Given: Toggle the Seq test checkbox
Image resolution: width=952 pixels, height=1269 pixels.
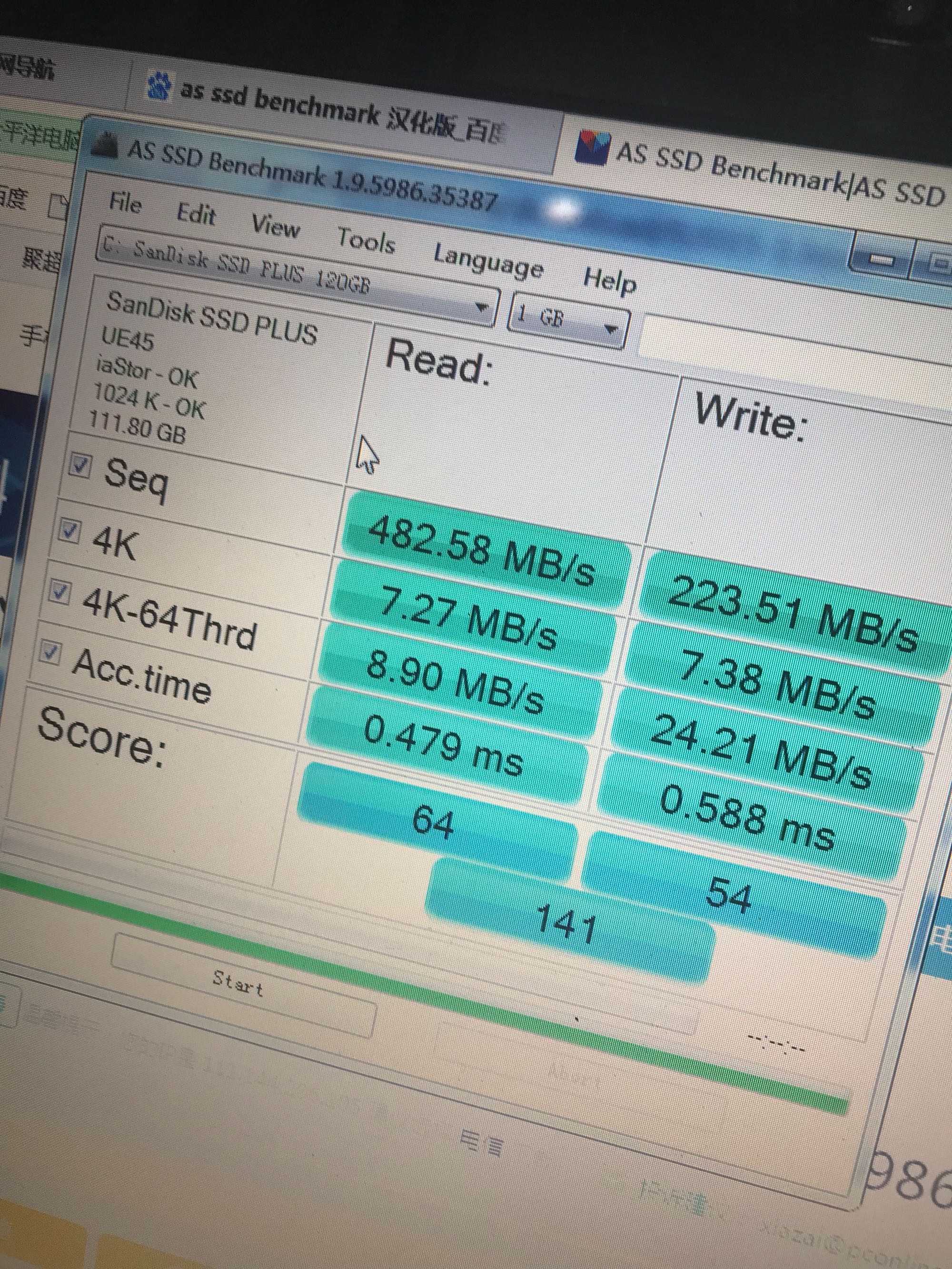Looking at the screenshot, I should [80, 465].
